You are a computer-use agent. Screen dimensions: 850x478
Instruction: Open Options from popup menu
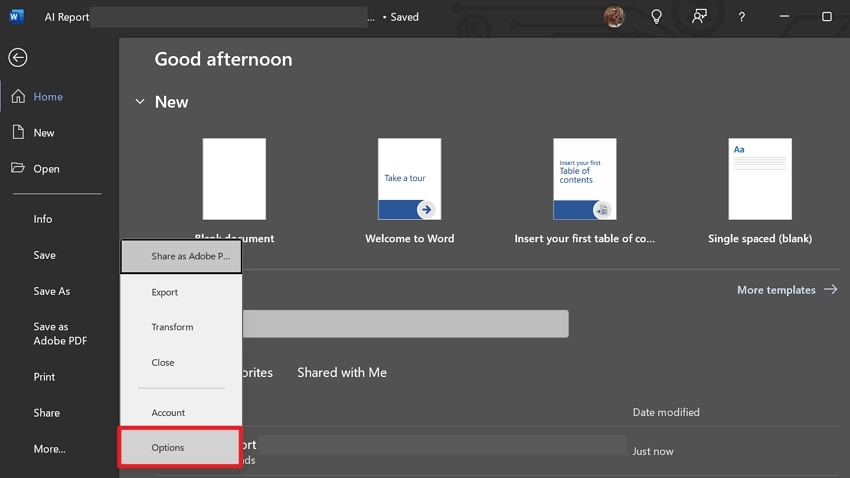[x=181, y=448]
